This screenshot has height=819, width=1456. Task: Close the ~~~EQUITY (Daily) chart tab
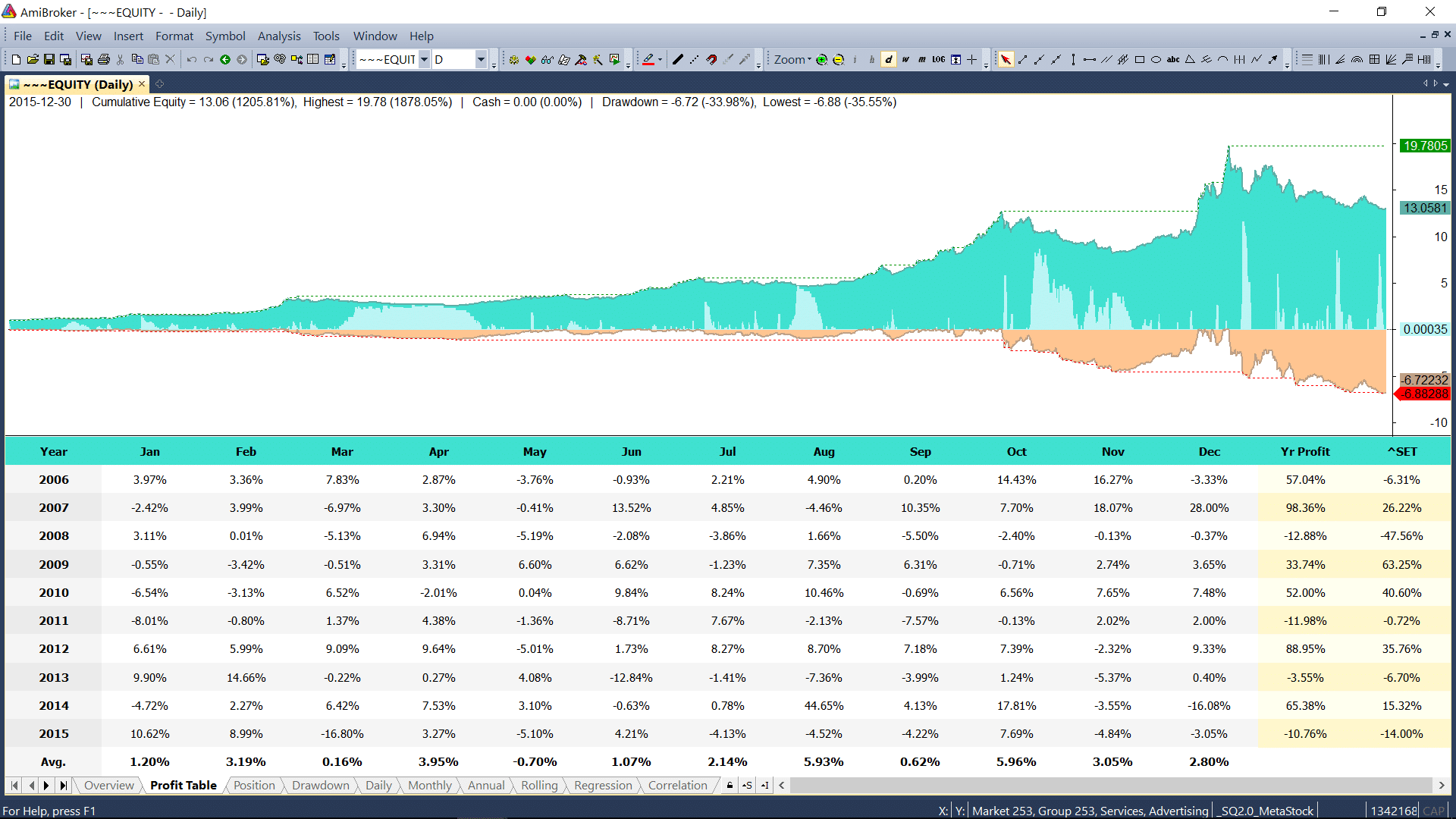coord(142,84)
